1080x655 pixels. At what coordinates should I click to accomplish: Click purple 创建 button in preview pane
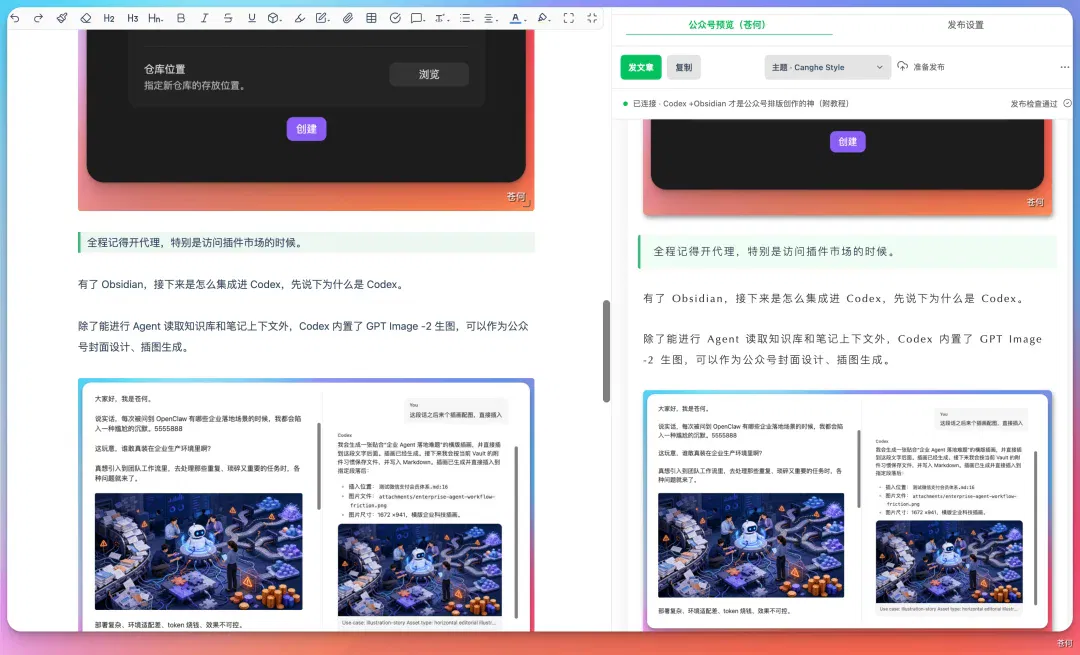point(847,142)
